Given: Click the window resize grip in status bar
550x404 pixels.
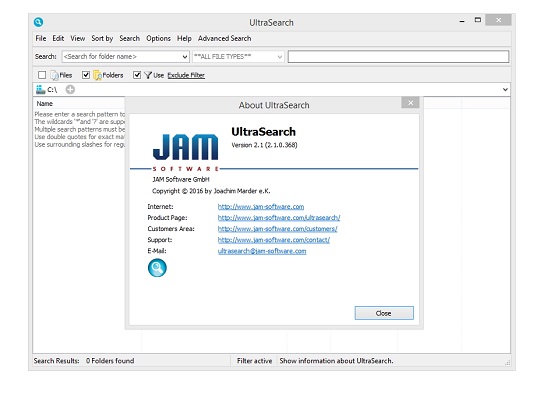Looking at the screenshot, I should click(x=508, y=363).
